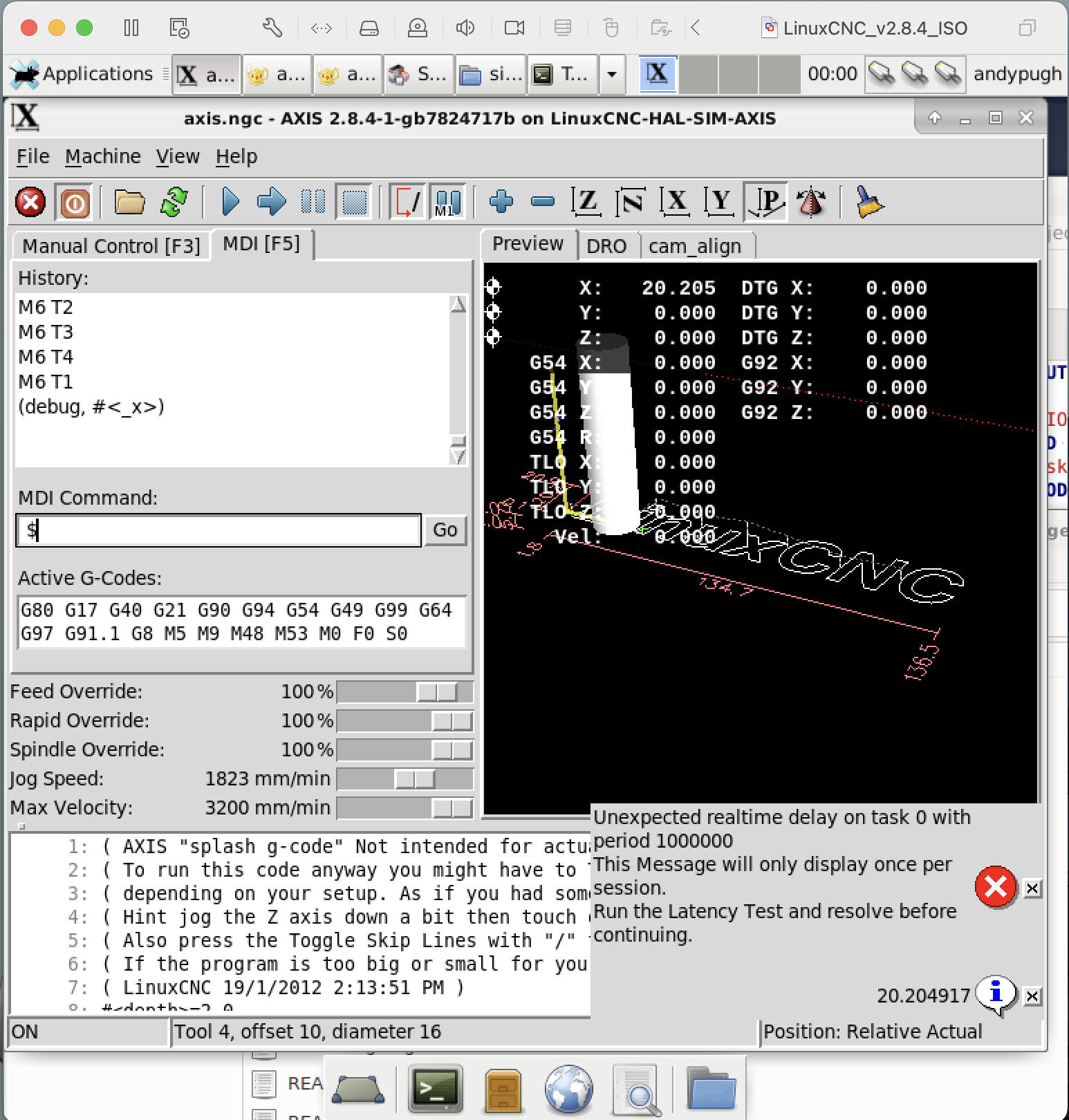Toggle rotate mode cone icon

(811, 203)
